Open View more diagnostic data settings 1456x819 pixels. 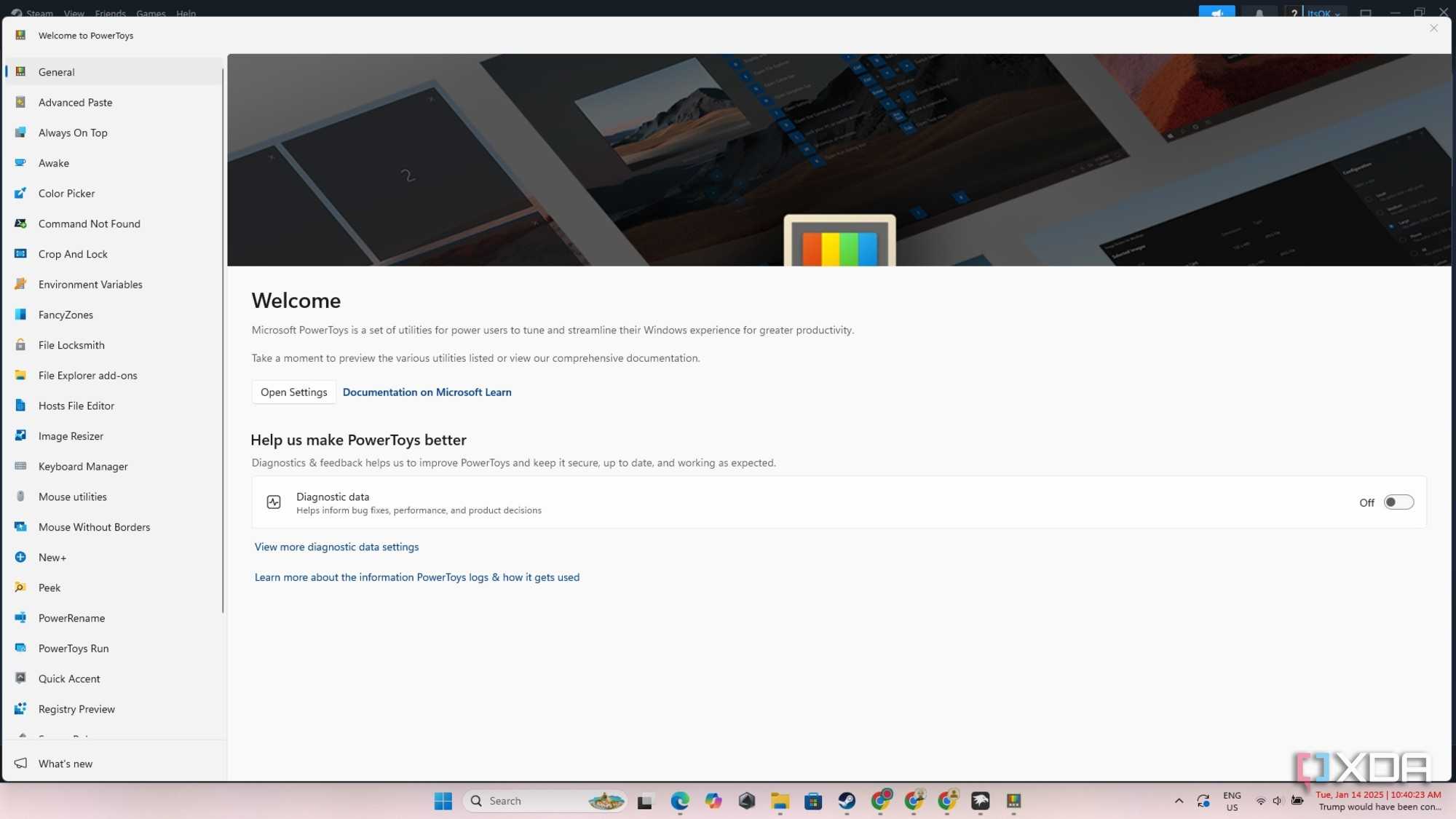(x=336, y=547)
